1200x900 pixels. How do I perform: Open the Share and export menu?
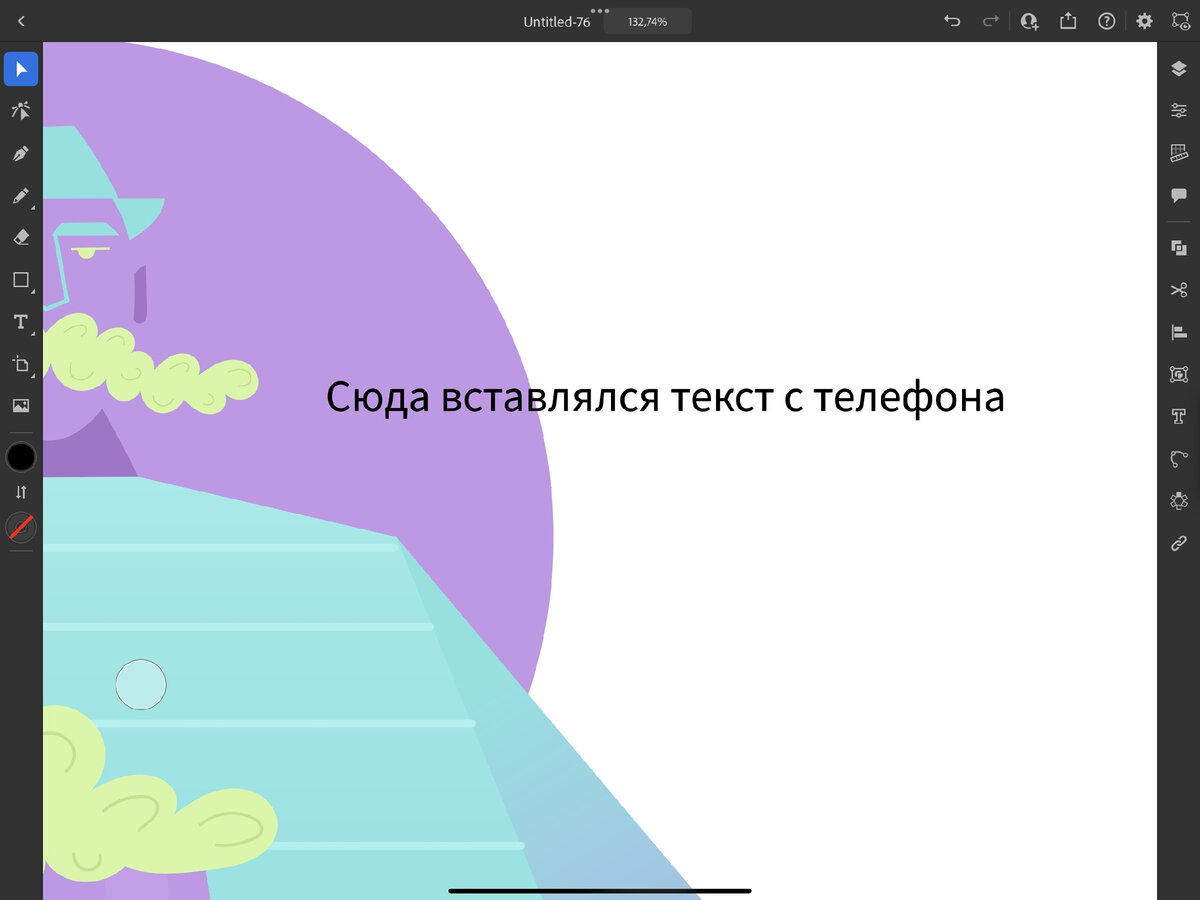[1068, 21]
